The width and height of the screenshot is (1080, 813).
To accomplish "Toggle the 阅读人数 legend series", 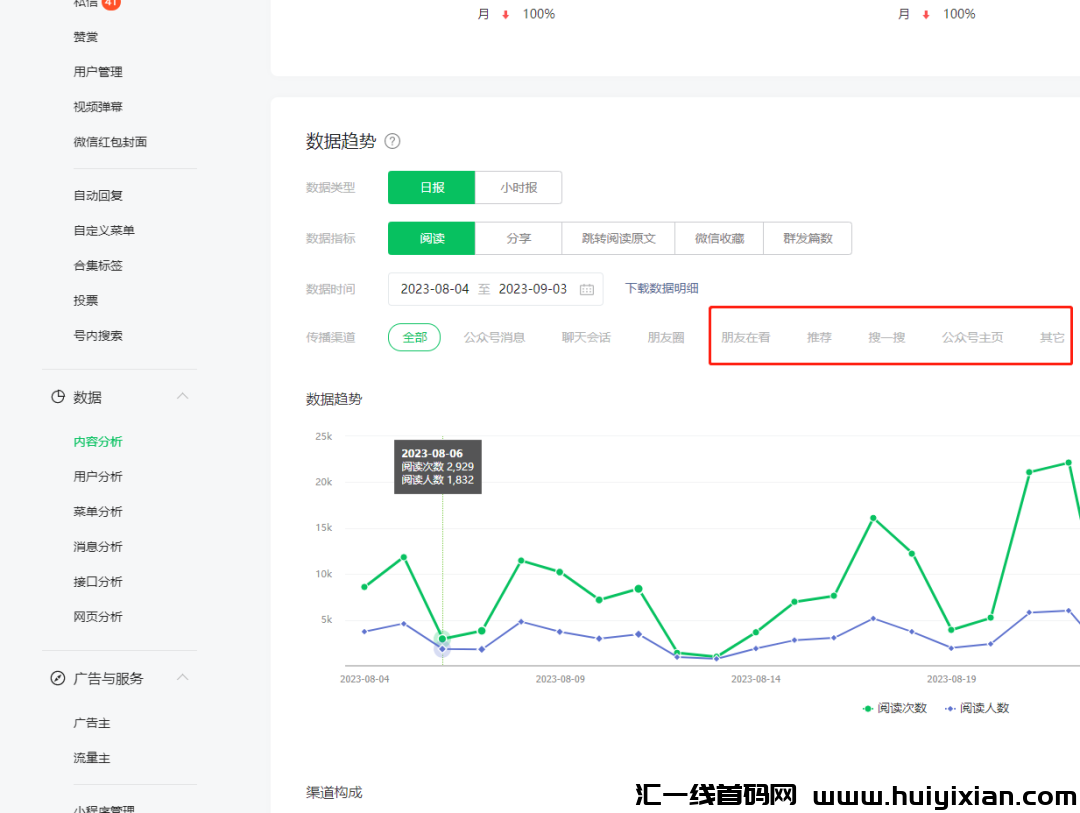I will coord(977,708).
